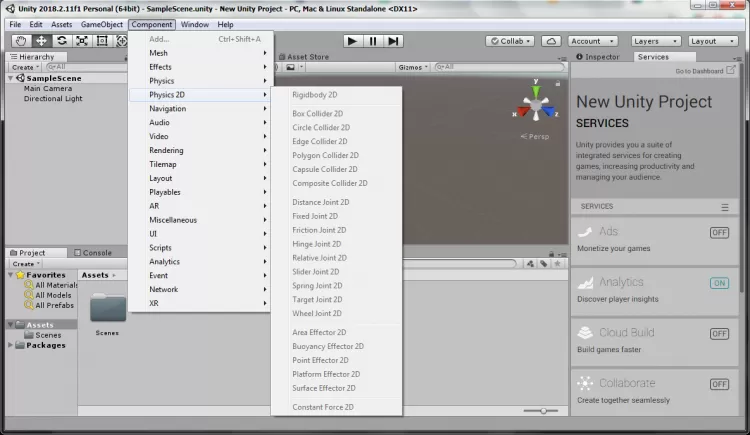Toggle the Persp projection label
The width and height of the screenshot is (750, 435).
click(535, 136)
